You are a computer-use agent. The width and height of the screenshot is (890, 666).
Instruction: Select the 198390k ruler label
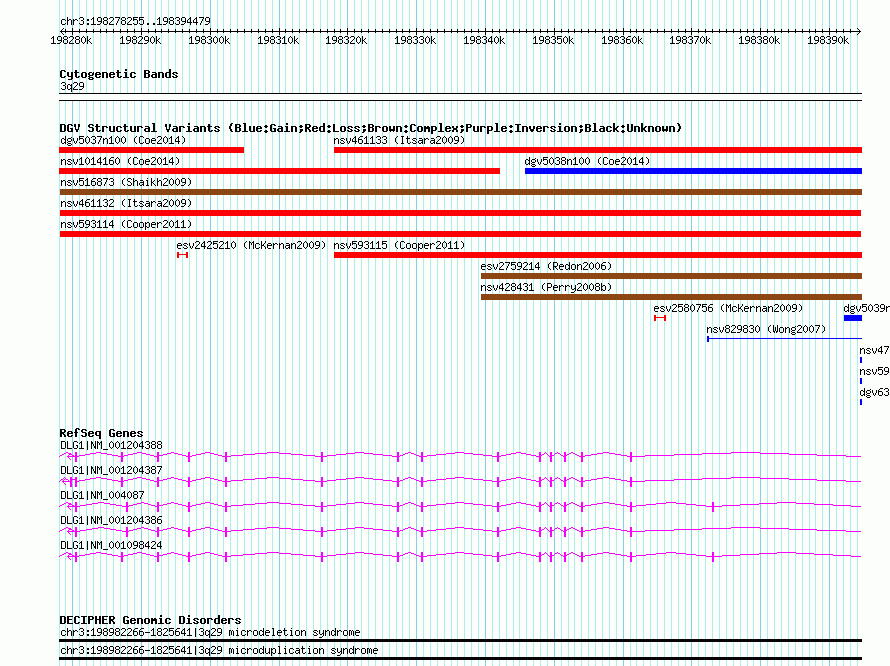[828, 40]
